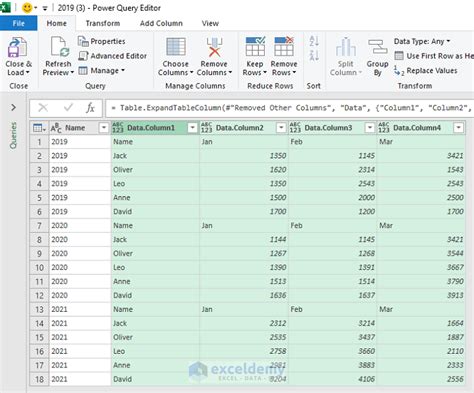Click the fx function icon
The image size is (474, 393).
point(90,108)
